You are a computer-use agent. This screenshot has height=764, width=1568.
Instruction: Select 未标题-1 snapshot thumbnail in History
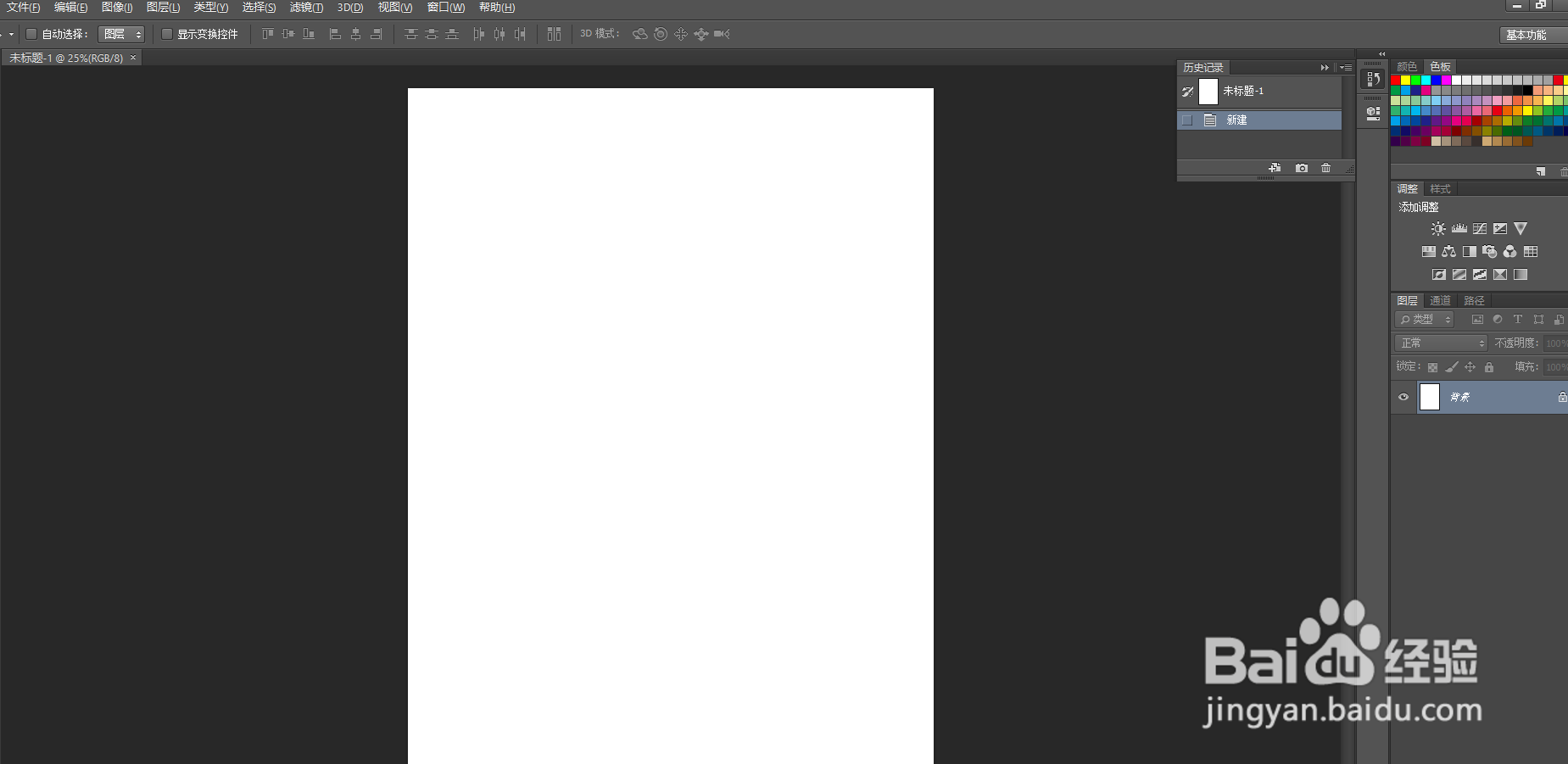click(x=1208, y=92)
